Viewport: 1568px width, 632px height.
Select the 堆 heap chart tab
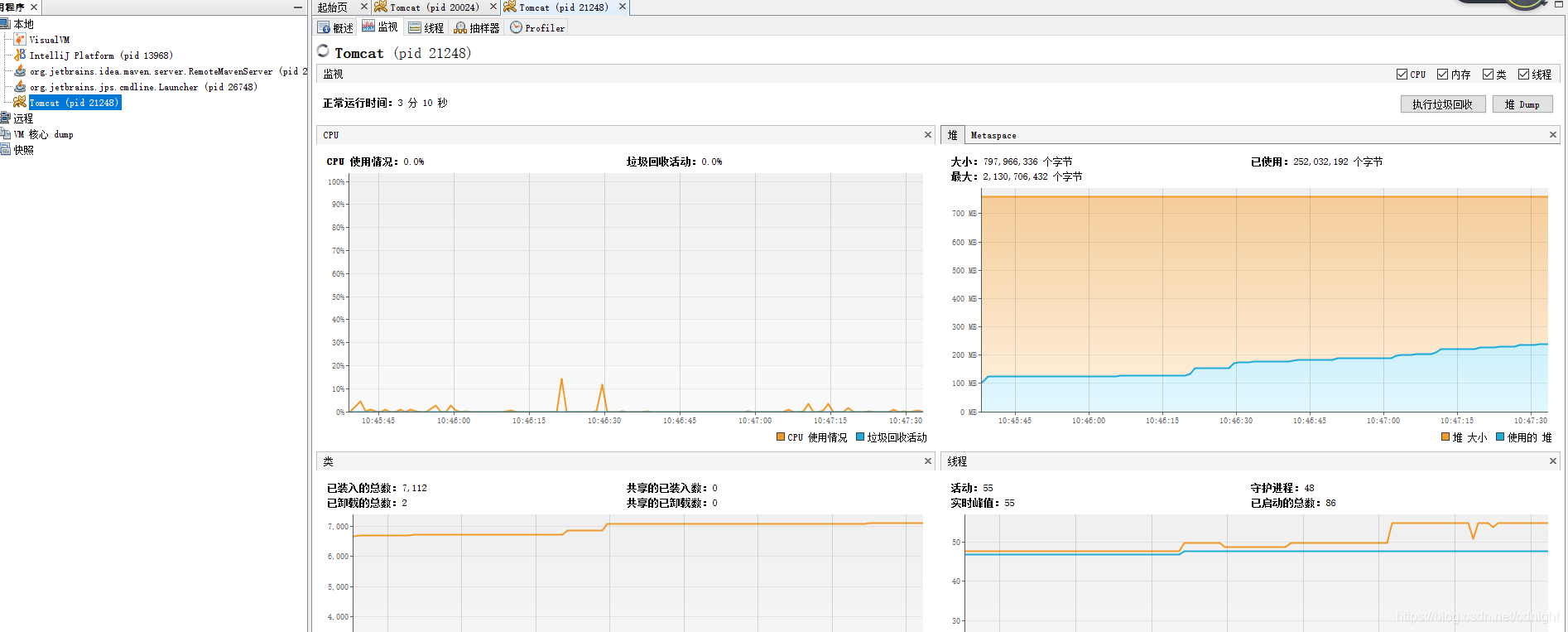pyautogui.click(x=953, y=135)
